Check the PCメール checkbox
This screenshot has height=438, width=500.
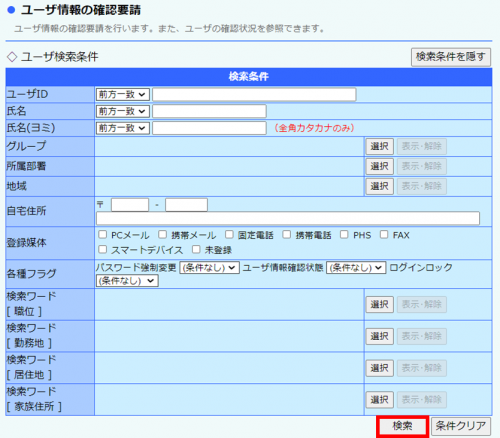click(x=102, y=235)
